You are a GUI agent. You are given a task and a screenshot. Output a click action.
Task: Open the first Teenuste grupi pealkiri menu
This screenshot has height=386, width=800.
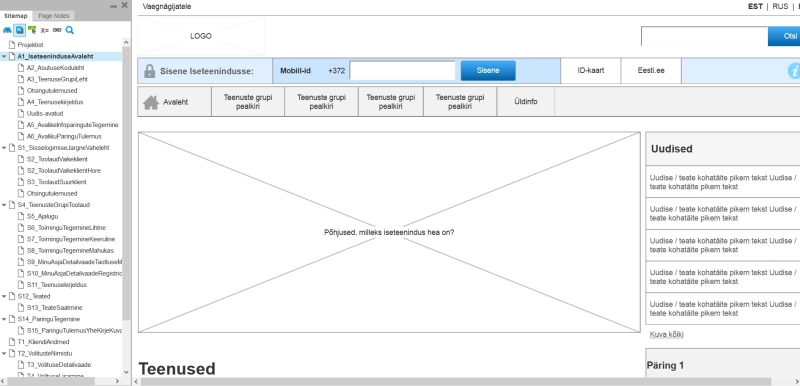point(248,102)
